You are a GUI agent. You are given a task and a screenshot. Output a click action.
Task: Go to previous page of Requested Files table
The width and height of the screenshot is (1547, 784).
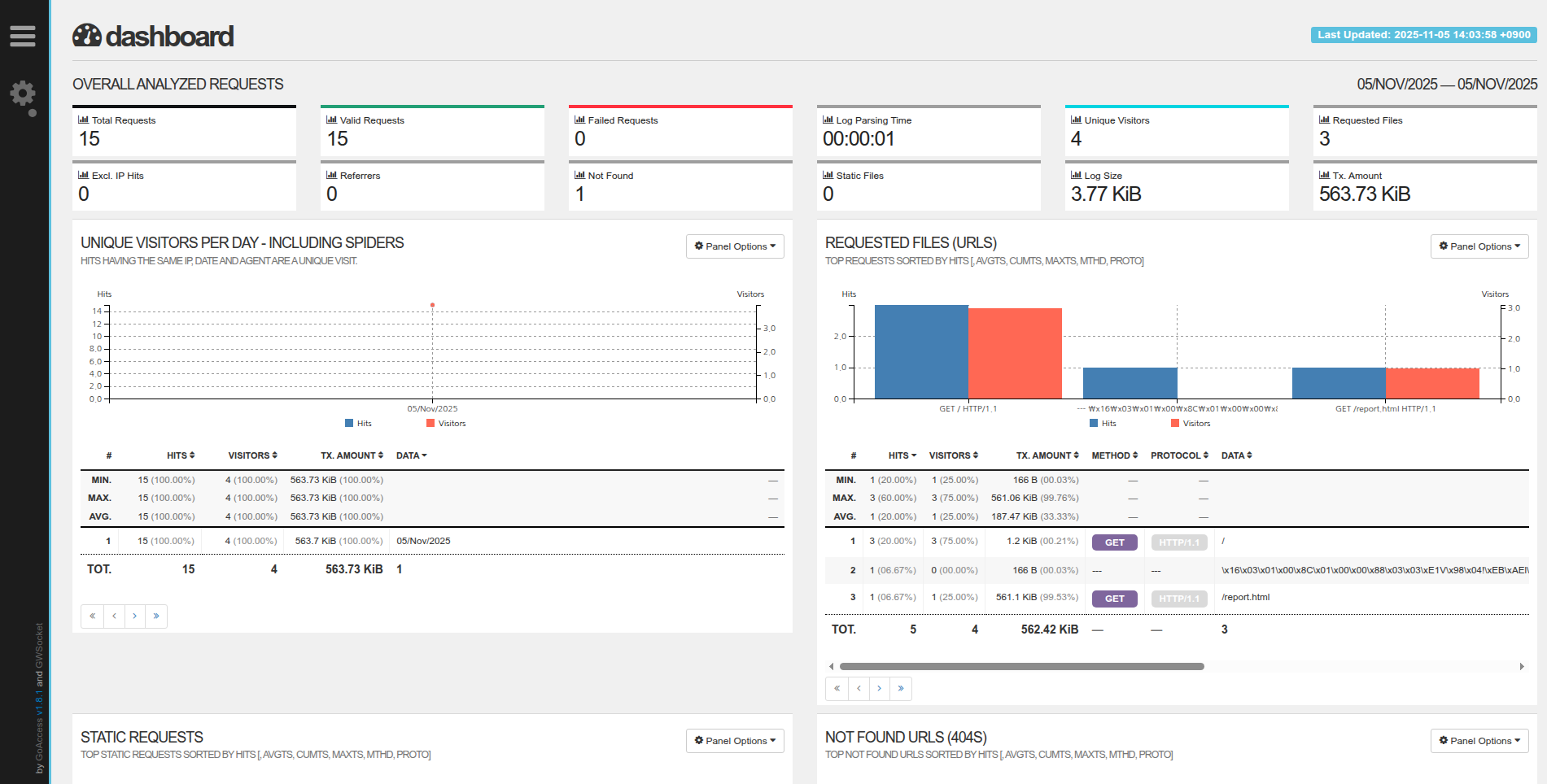click(859, 689)
